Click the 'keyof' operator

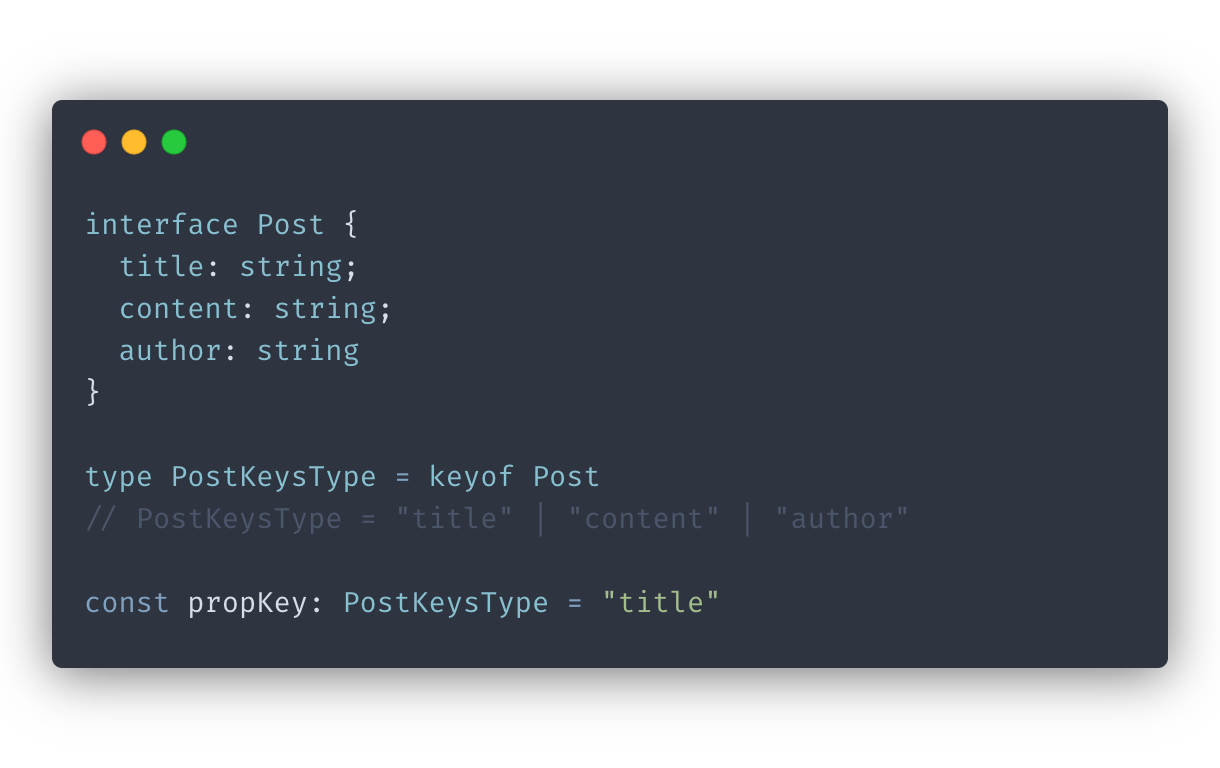tap(471, 476)
